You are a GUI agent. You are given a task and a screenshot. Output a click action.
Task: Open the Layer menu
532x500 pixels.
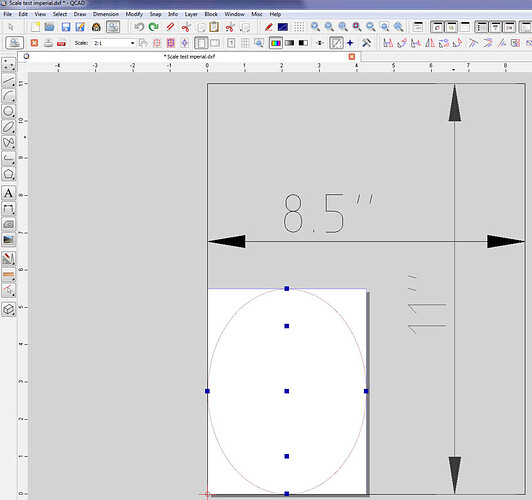pyautogui.click(x=191, y=14)
